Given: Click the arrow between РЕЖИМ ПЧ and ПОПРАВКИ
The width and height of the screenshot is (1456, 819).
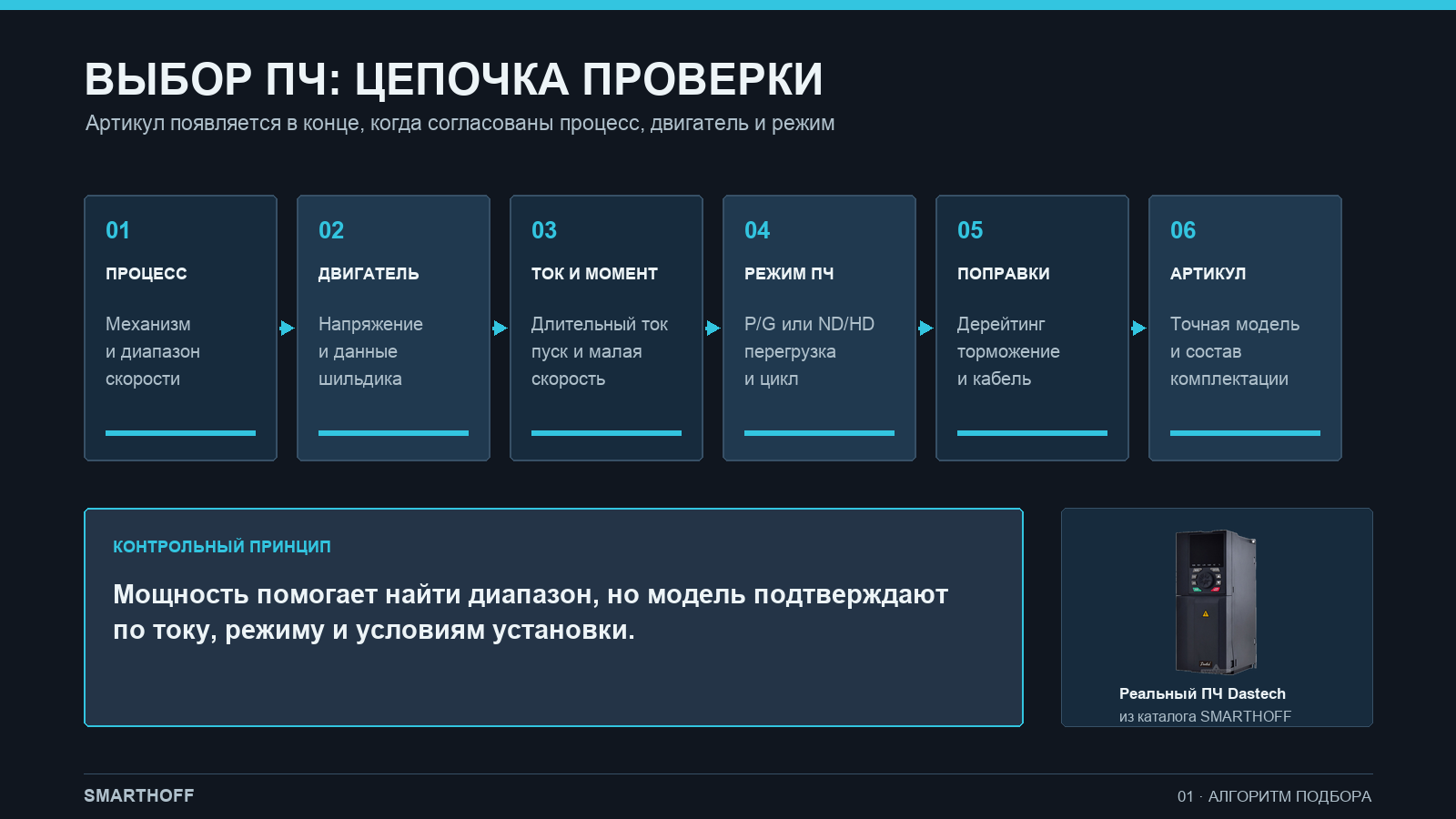Looking at the screenshot, I should (x=925, y=328).
